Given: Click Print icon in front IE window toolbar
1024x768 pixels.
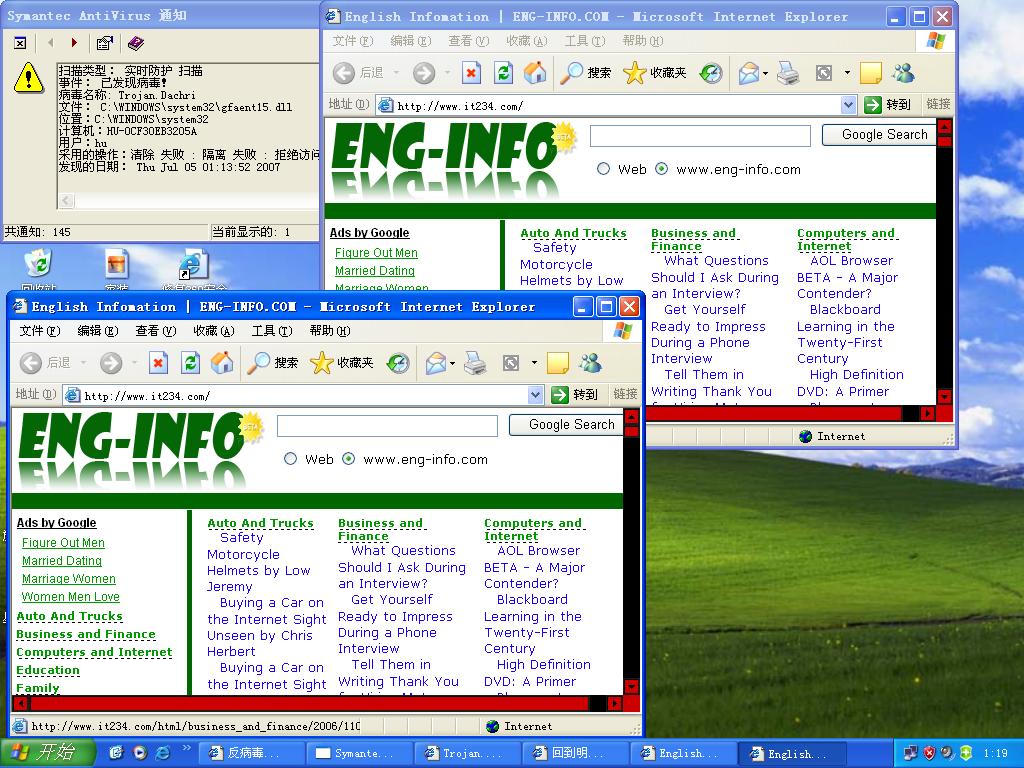Looking at the screenshot, I should 475,362.
